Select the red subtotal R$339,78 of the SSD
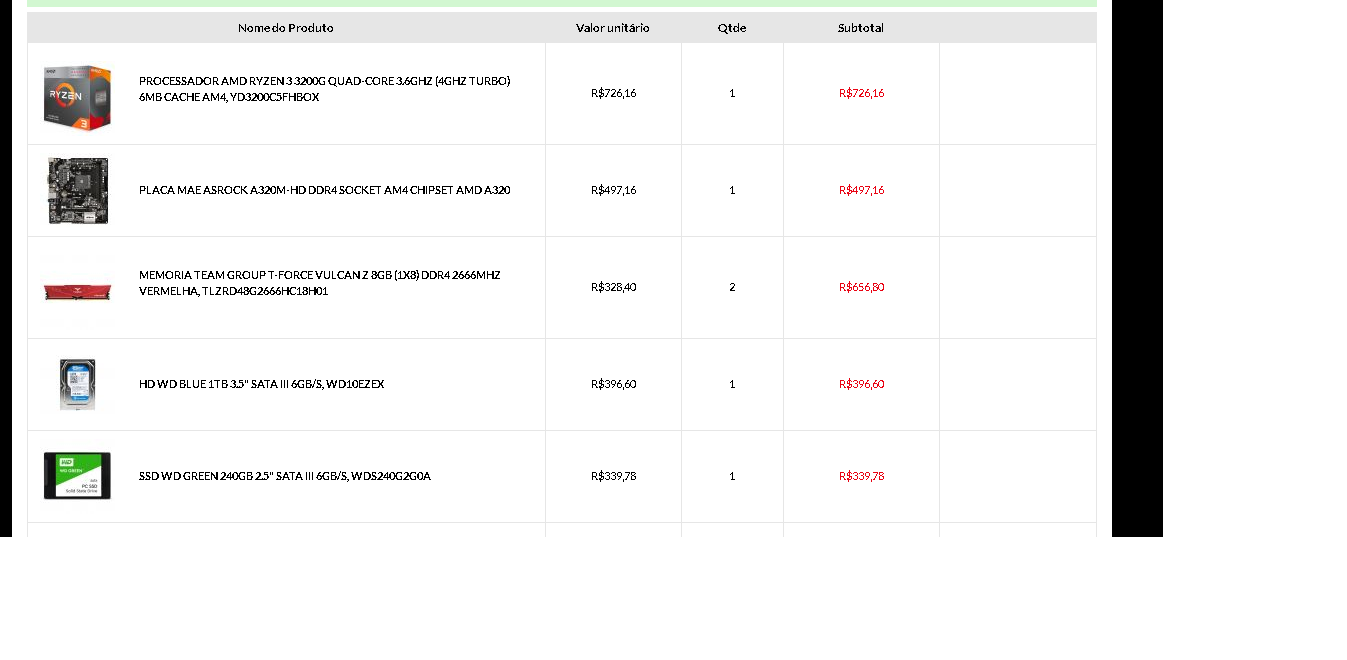 [861, 476]
